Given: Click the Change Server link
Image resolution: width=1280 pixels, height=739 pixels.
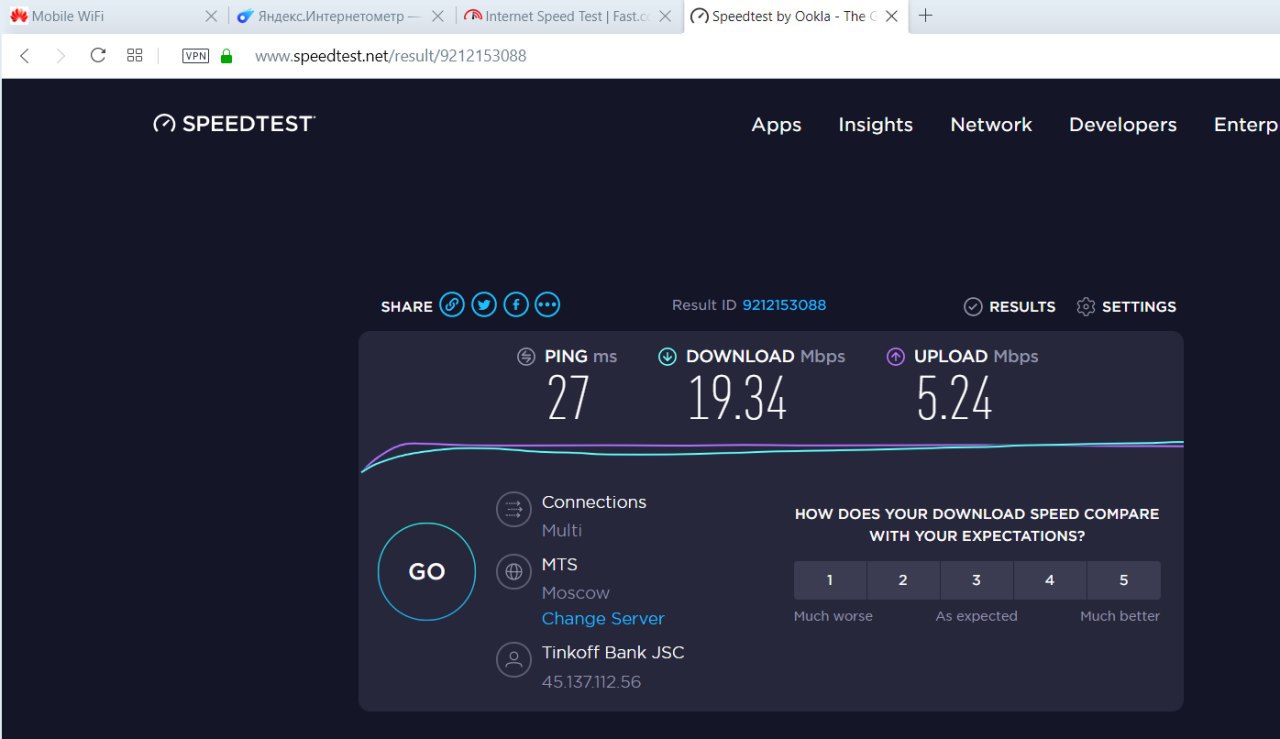Looking at the screenshot, I should (603, 619).
